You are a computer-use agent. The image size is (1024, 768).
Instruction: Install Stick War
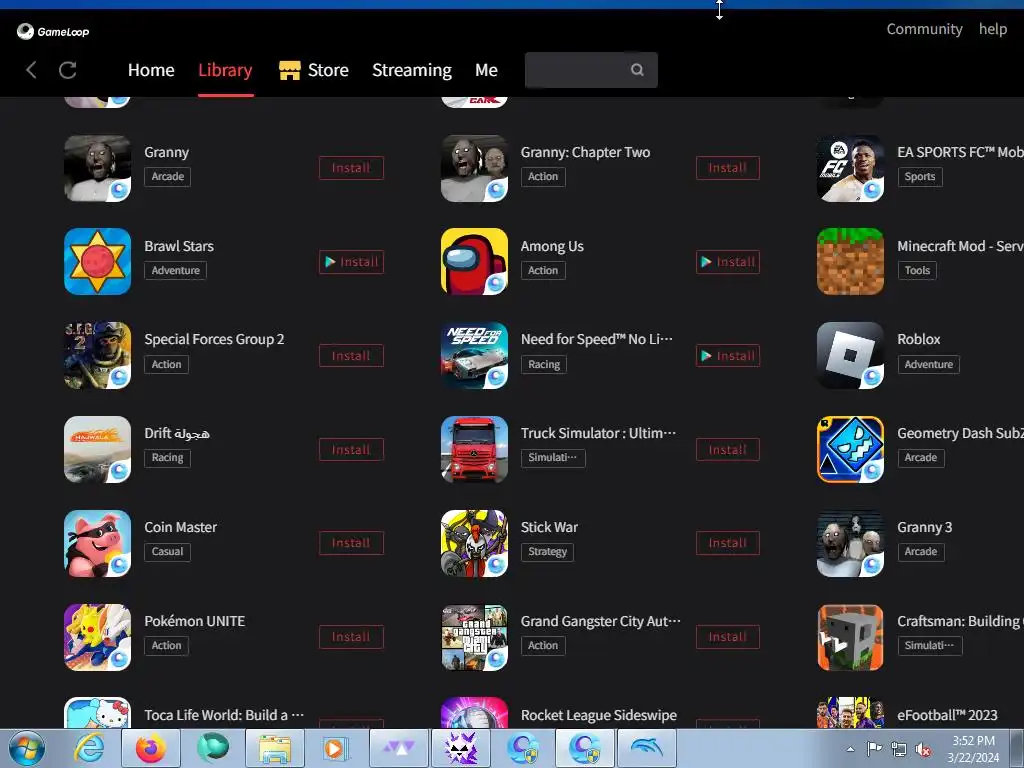[728, 543]
